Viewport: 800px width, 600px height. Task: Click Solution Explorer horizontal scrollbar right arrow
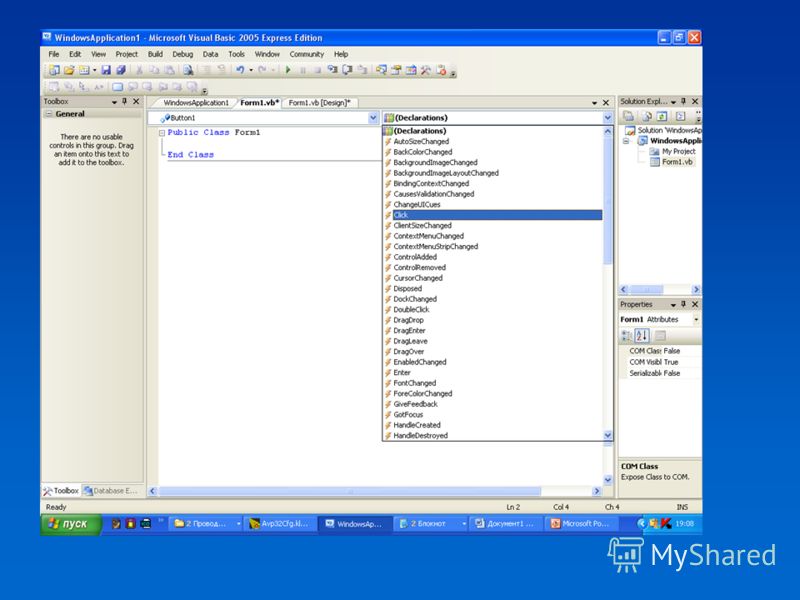[696, 289]
